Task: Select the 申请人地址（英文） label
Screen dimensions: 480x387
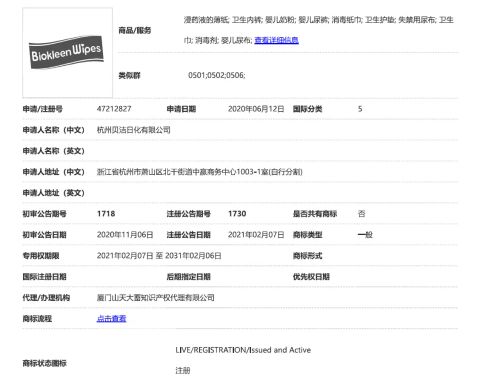Action: click(53, 193)
